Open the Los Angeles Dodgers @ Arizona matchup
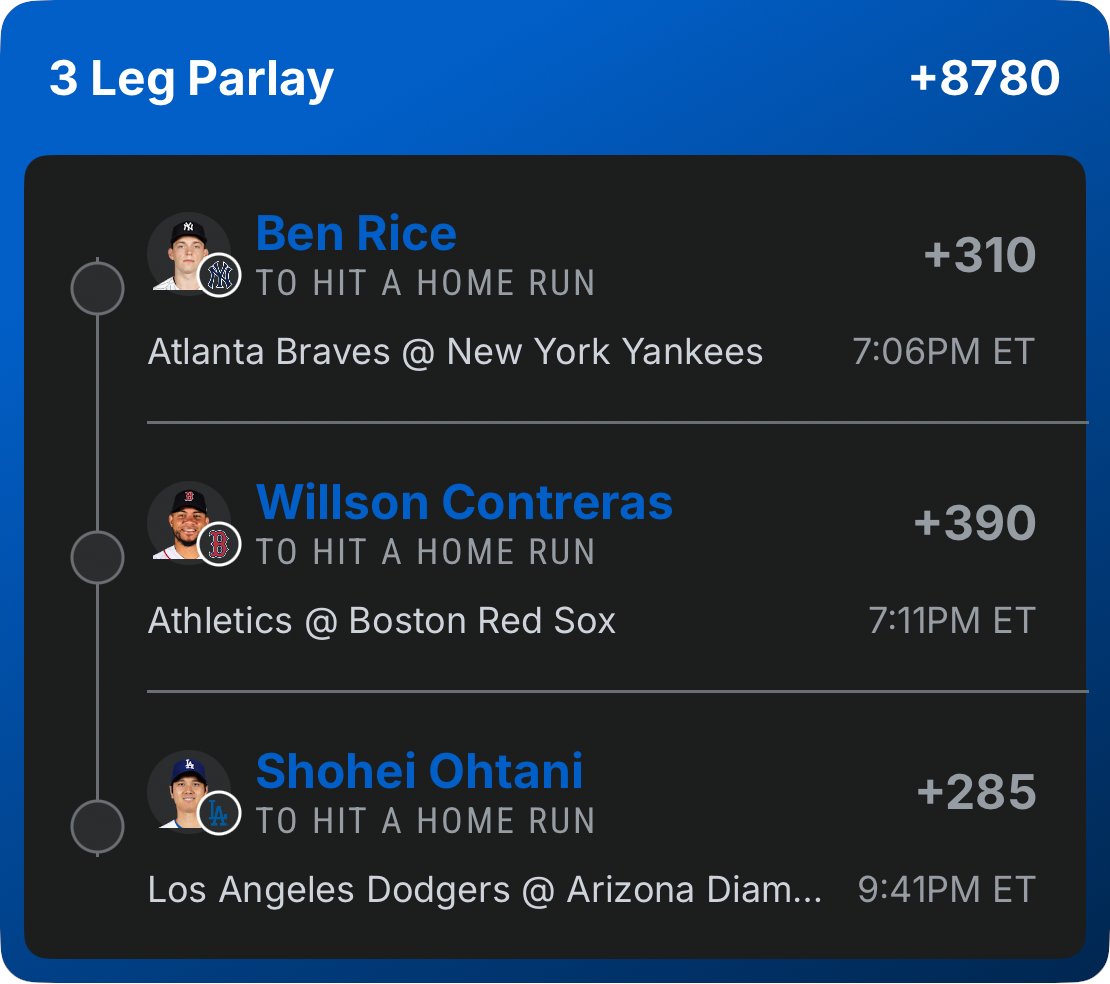Image resolution: width=1110 pixels, height=984 pixels. [x=485, y=890]
